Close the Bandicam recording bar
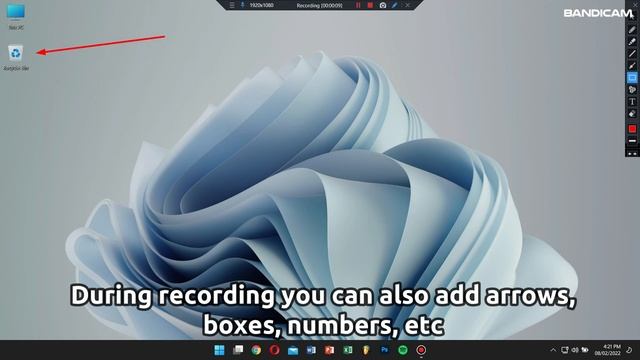This screenshot has height=360, width=640. (407, 5)
